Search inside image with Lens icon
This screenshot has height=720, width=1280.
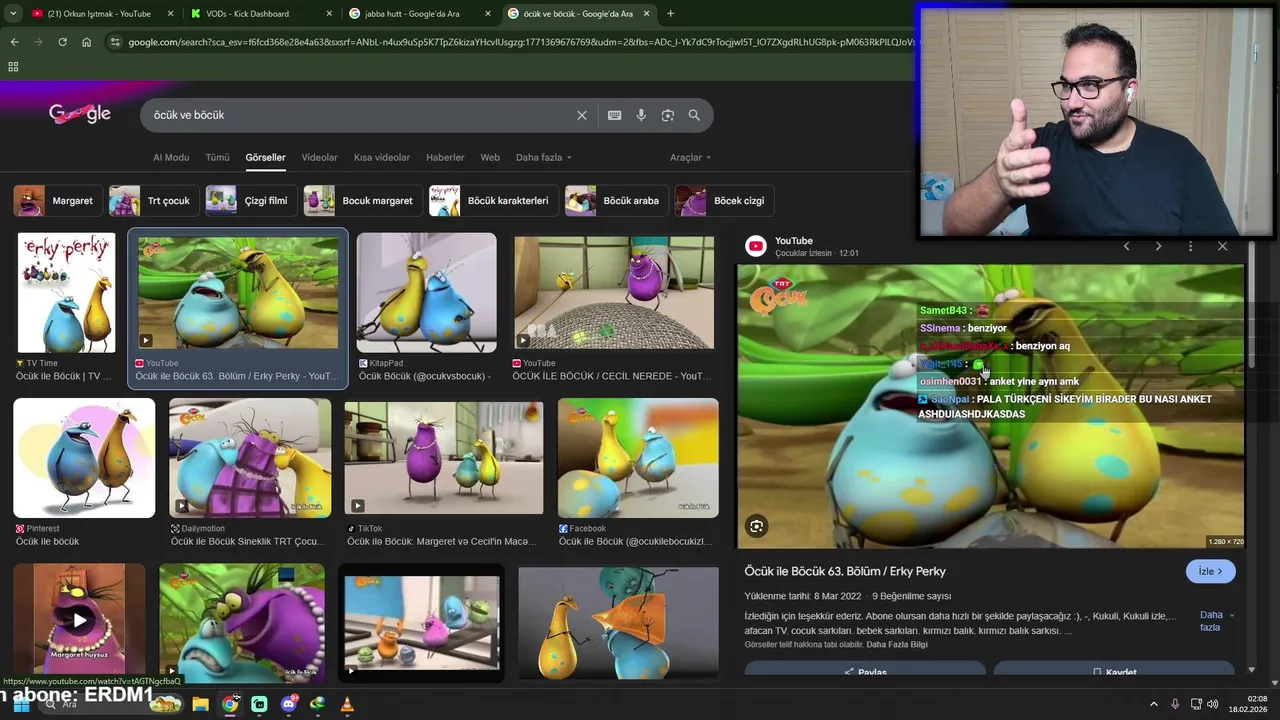[757, 526]
